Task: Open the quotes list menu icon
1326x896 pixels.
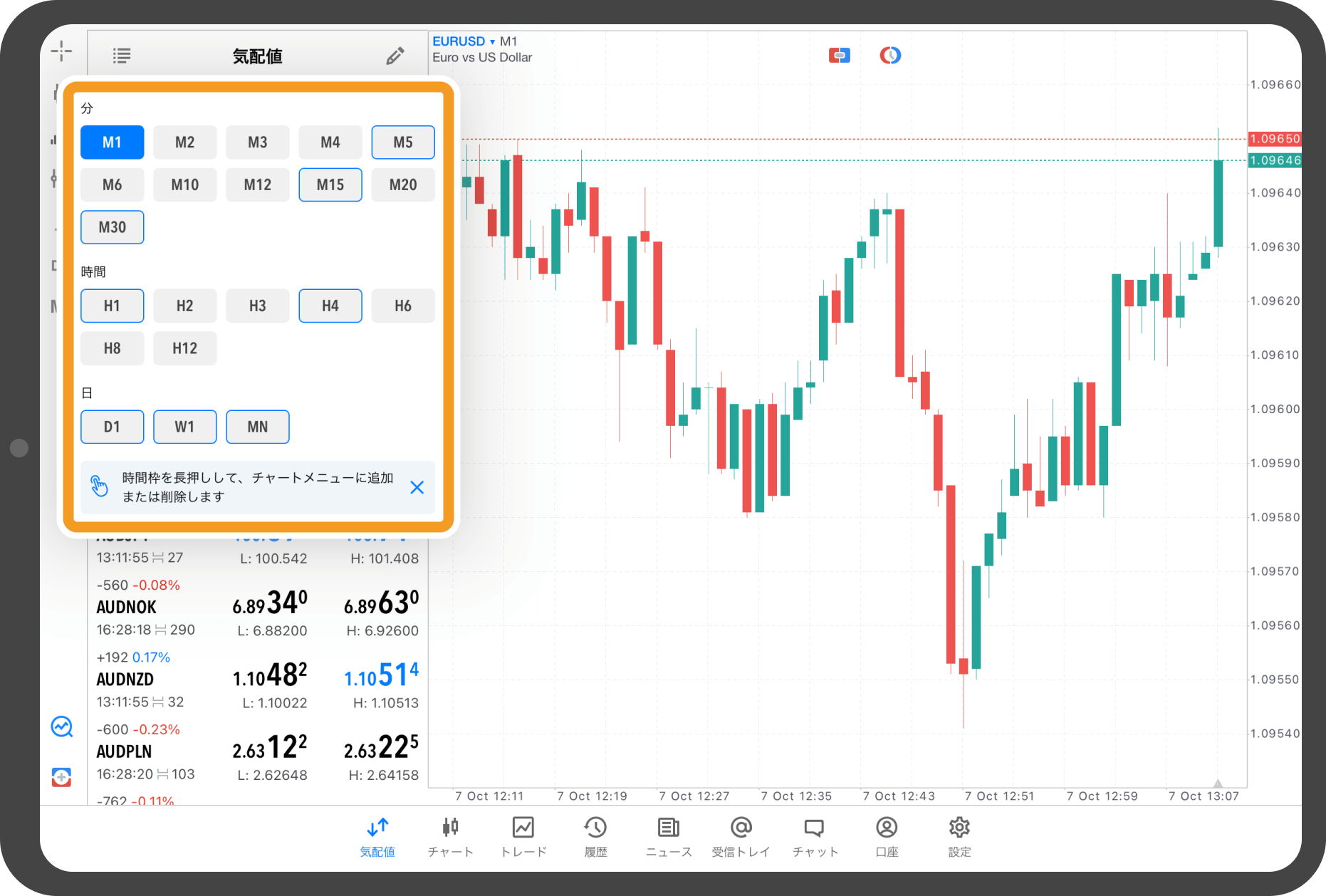Action: tap(122, 56)
